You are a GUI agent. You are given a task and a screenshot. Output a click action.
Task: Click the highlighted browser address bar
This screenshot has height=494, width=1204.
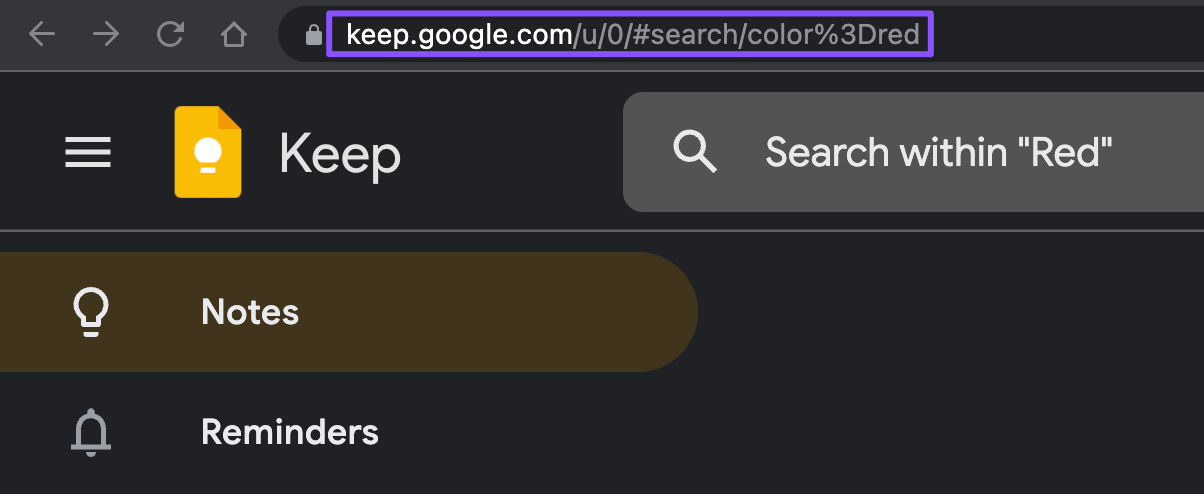[630, 35]
